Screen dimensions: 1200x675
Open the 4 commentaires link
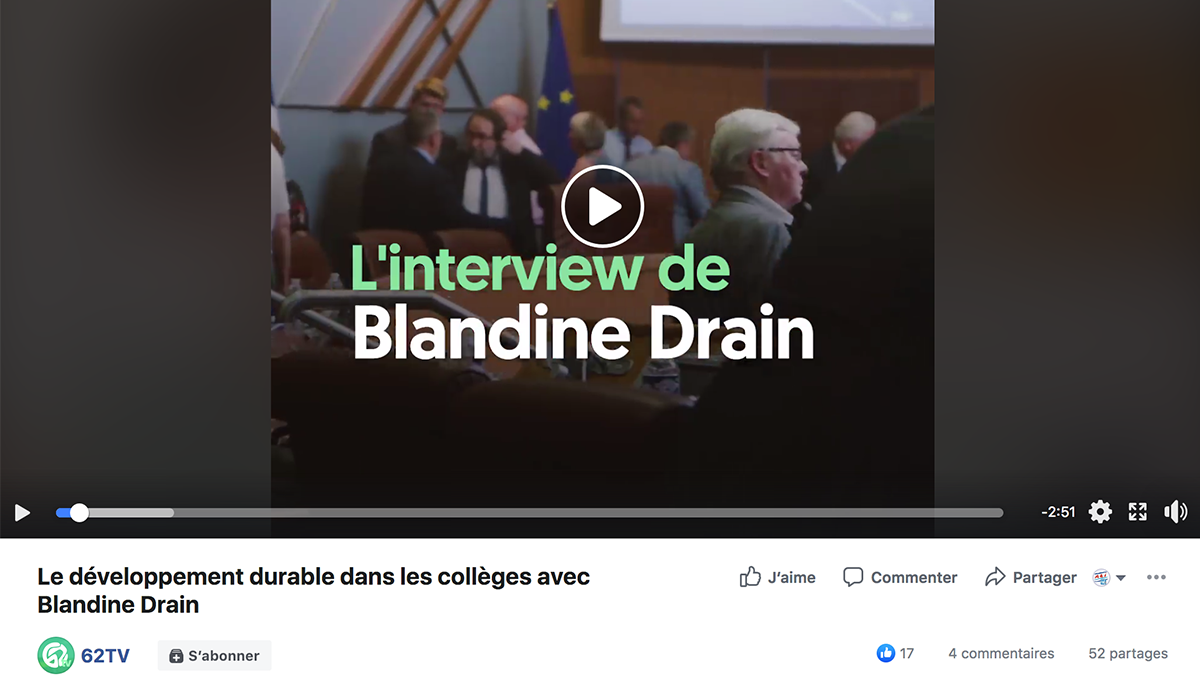1001,653
